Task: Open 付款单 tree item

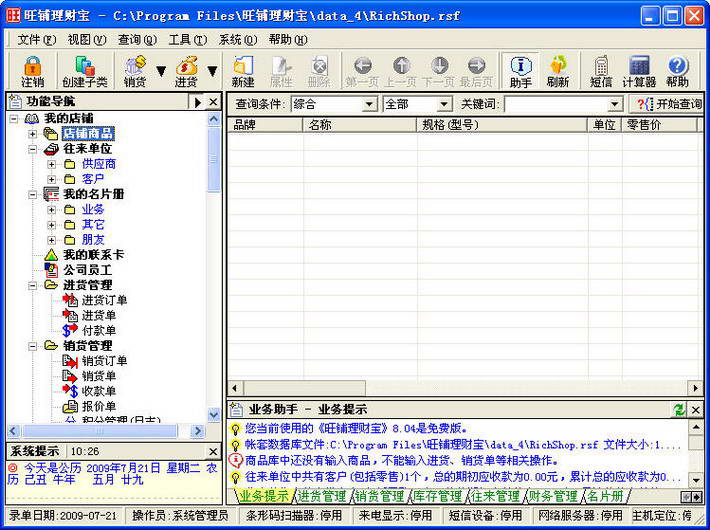Action: pos(99,331)
